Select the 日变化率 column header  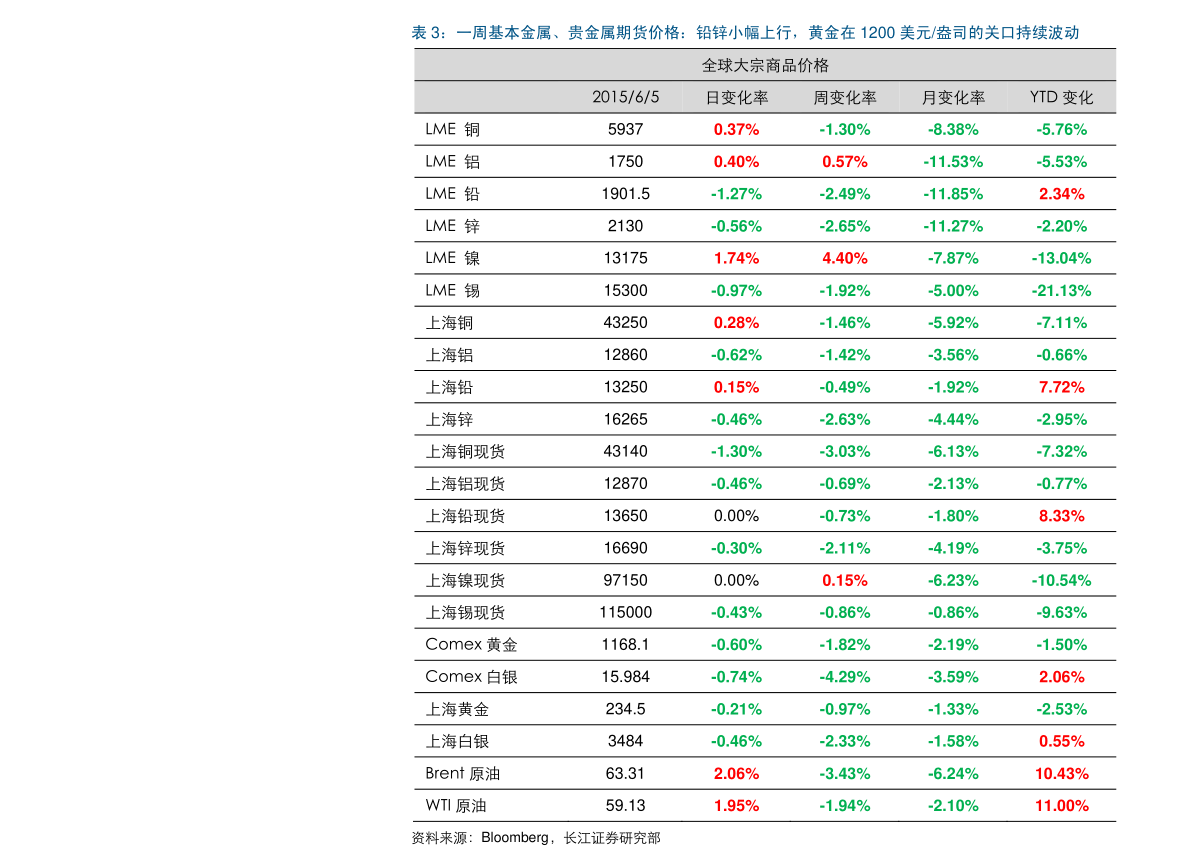[x=736, y=98]
